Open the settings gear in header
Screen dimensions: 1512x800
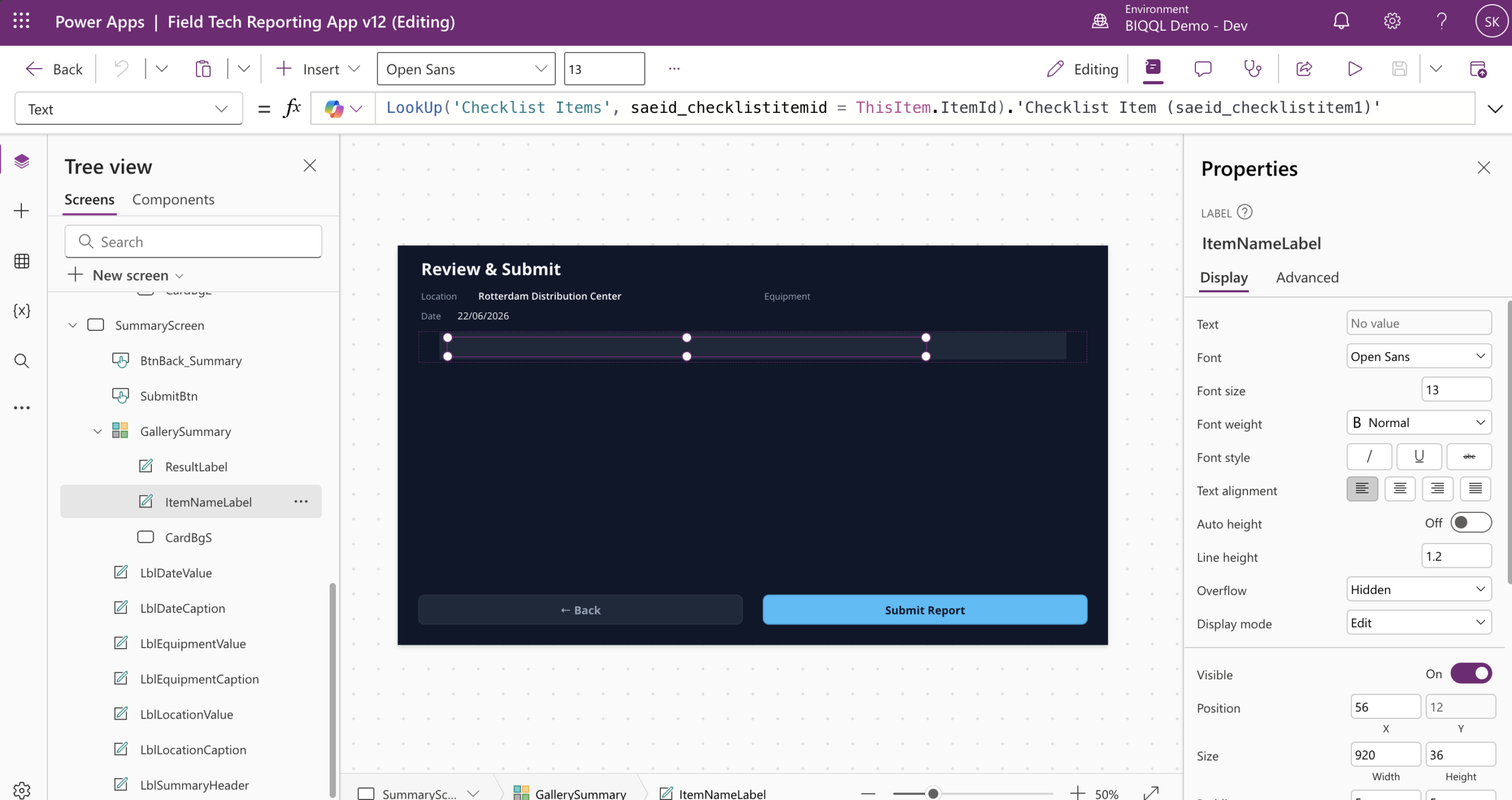(x=1392, y=21)
